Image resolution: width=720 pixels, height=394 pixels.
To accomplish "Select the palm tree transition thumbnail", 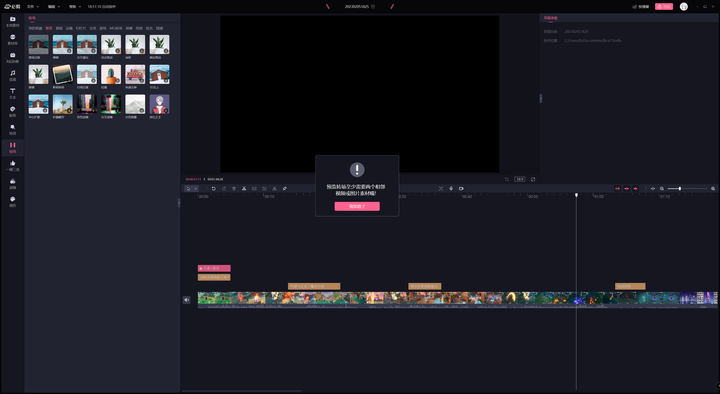I will click(62, 104).
